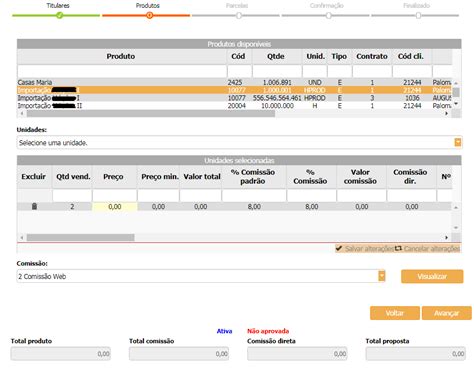Viewport: 474px width, 371px height.
Task: Go to the Confirmação step
Action: click(x=328, y=15)
